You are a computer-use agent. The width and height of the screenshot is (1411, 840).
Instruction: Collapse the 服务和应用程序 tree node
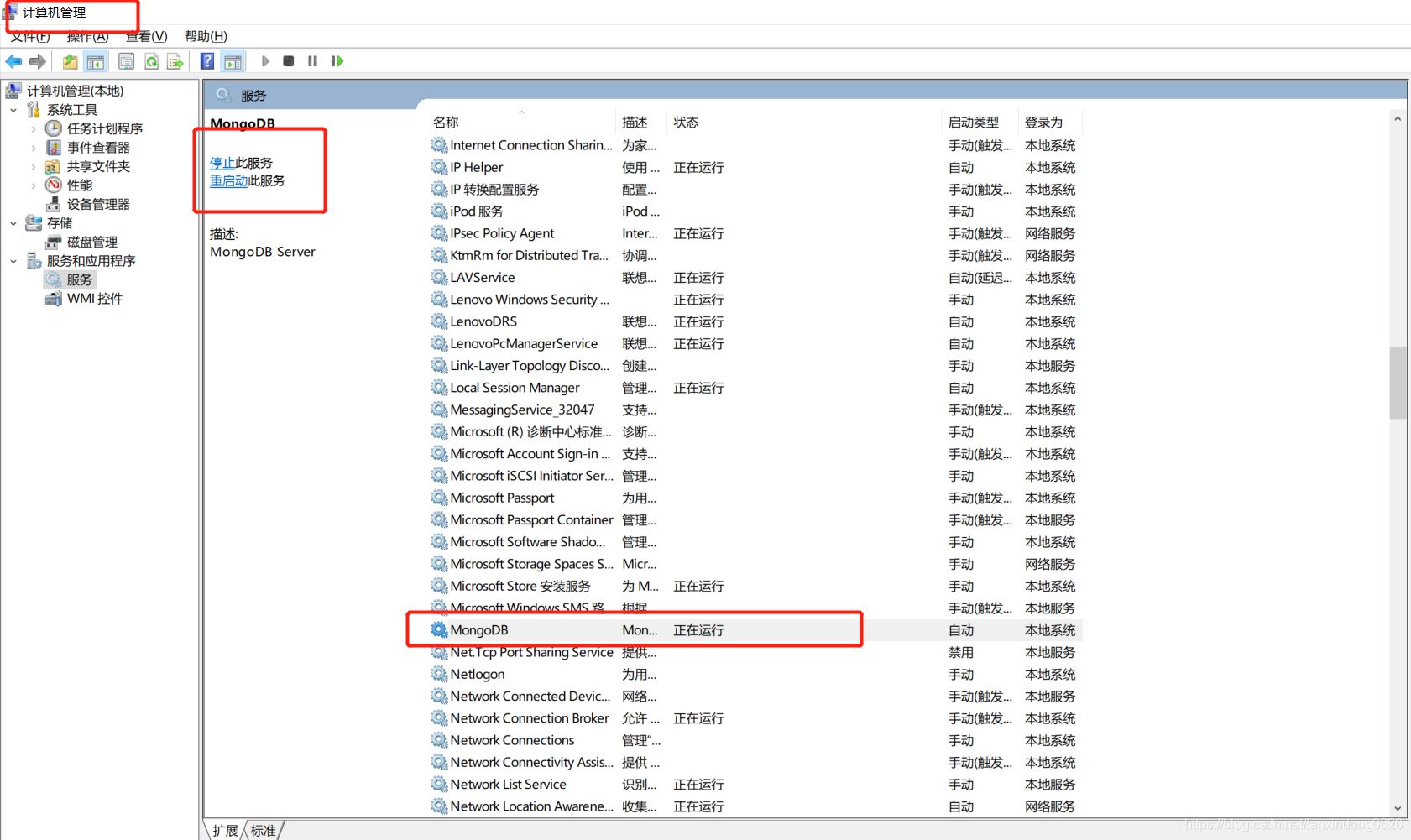point(13,261)
